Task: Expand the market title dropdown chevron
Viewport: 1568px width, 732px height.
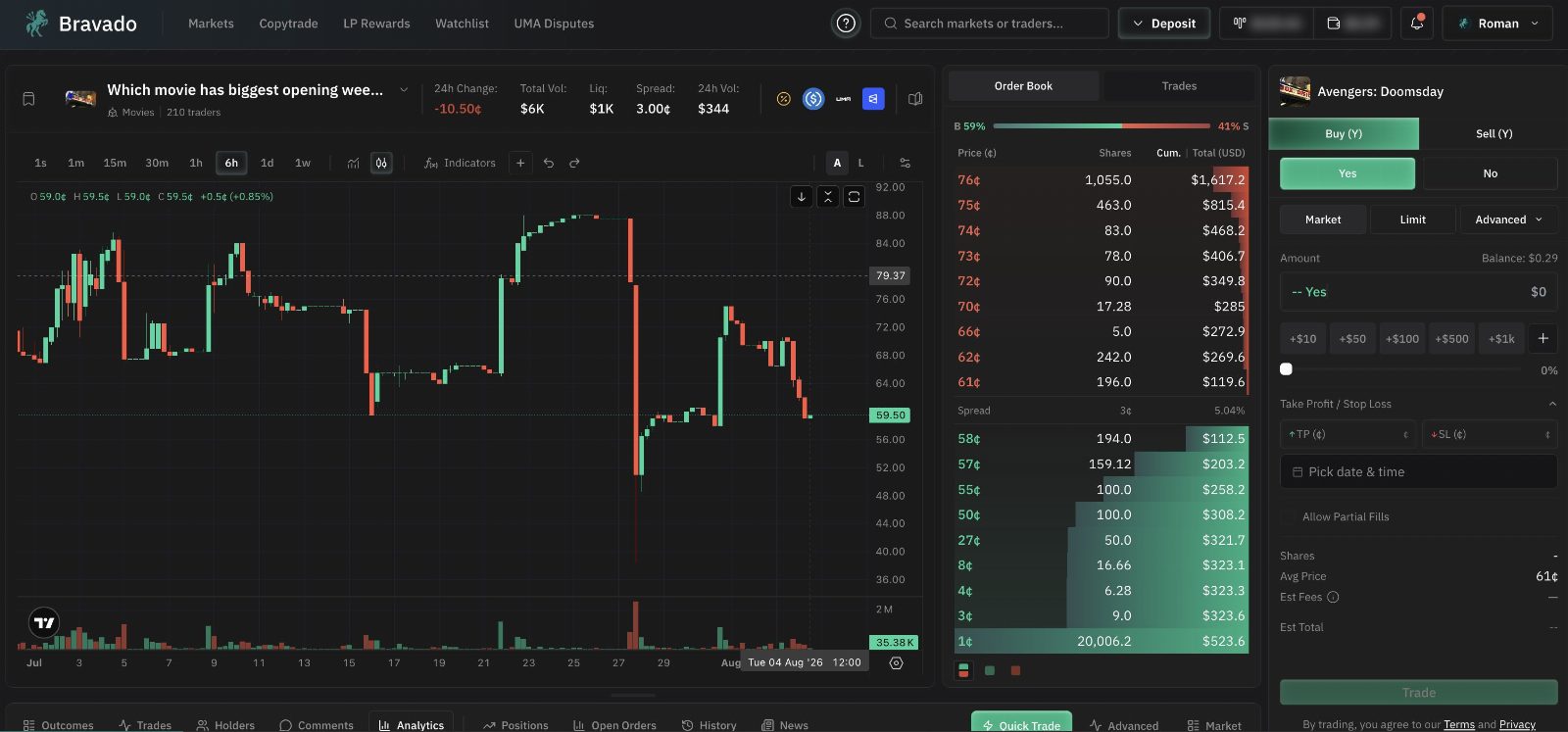Action: point(404,90)
